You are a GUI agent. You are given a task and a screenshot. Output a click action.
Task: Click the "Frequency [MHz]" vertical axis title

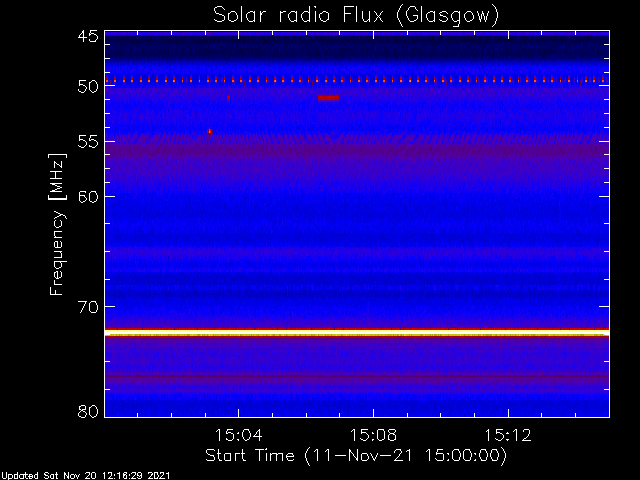coord(57,224)
